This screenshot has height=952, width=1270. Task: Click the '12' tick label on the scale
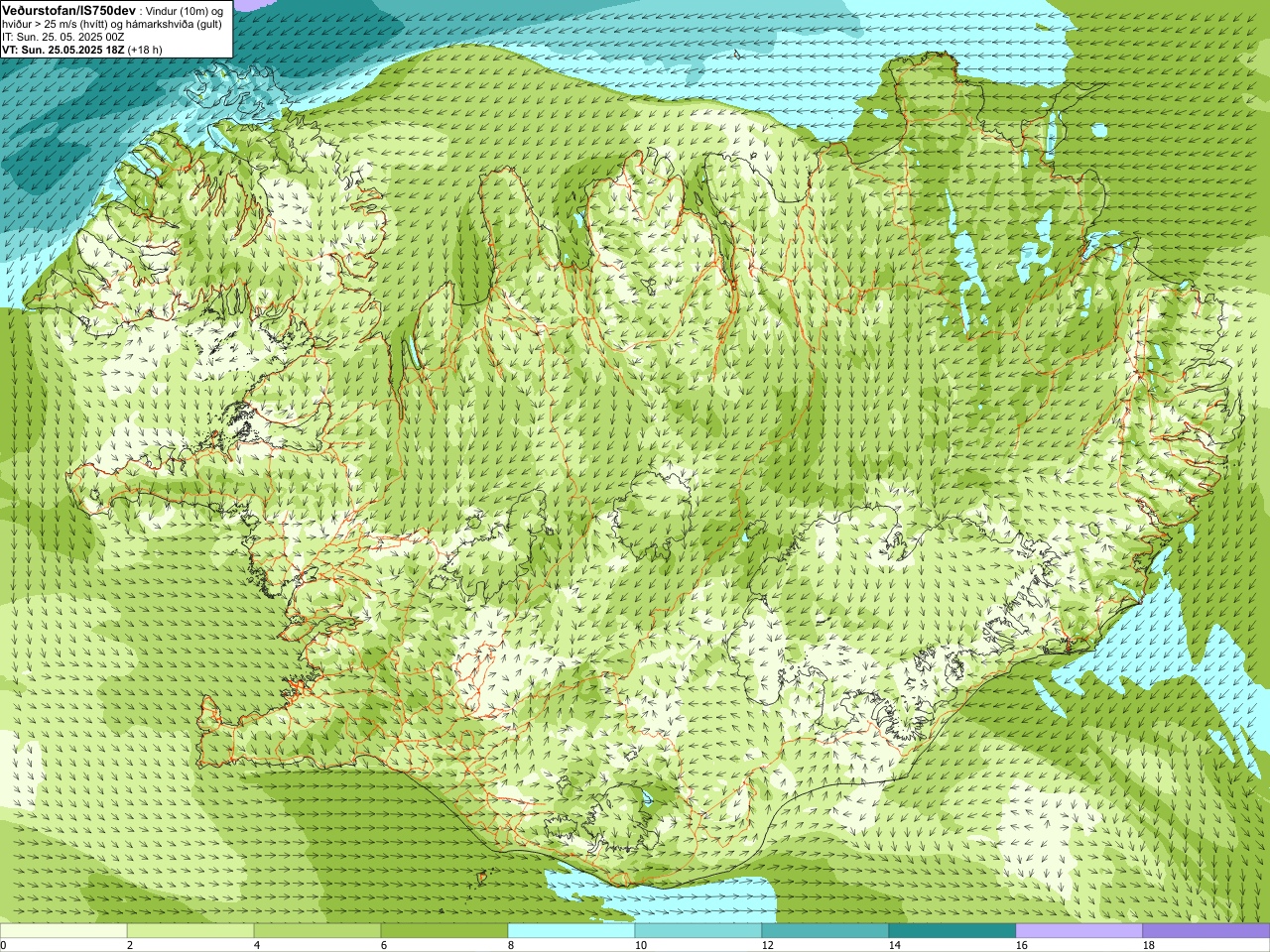[768, 945]
